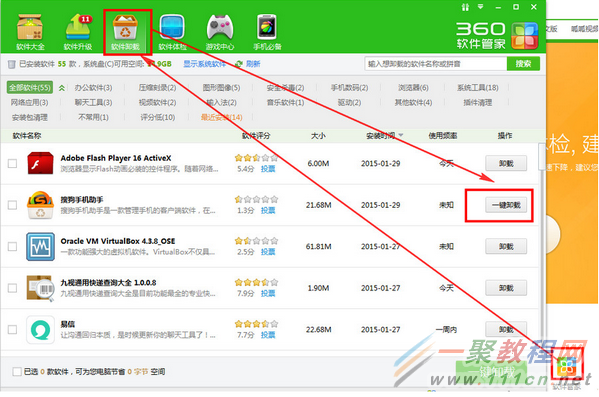Click the green 刷新 refresh arrow icon

coord(239,64)
